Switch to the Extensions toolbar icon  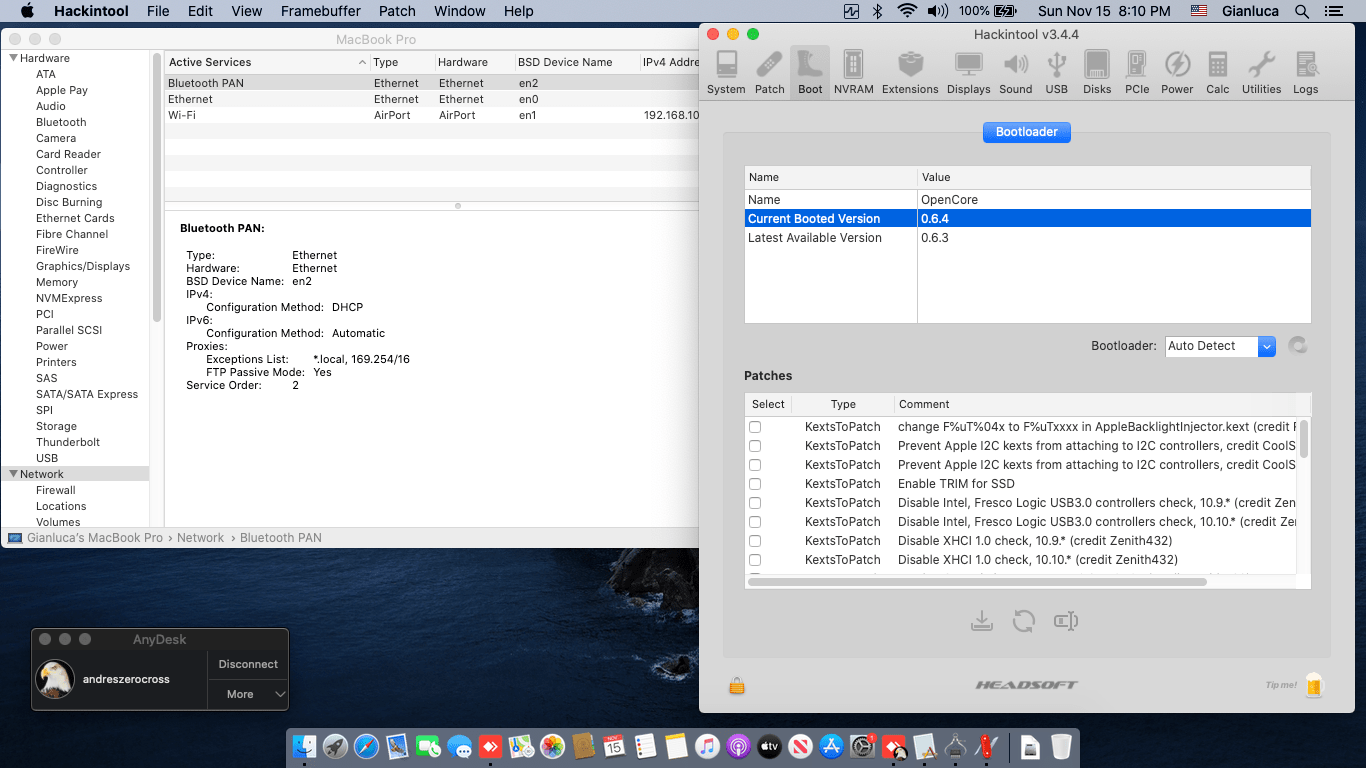click(x=910, y=72)
